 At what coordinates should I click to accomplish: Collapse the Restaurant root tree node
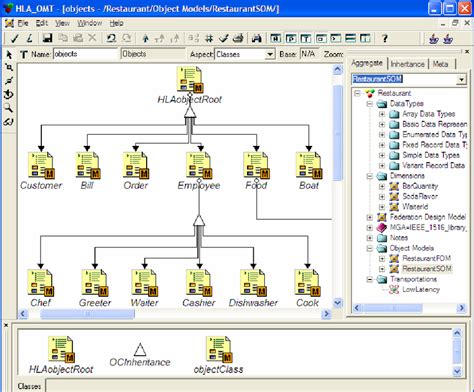(357, 93)
